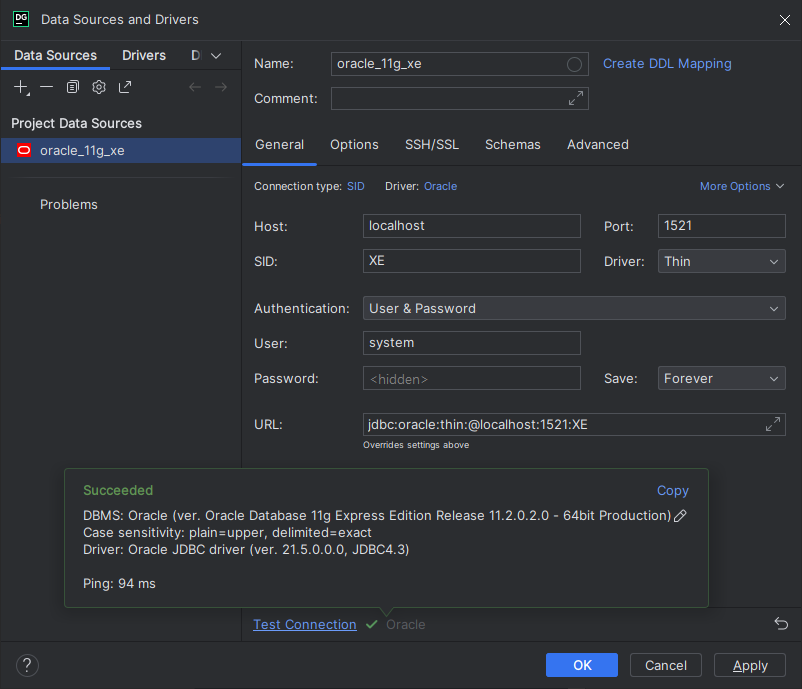
Task: Open the General tab
Action: pos(279,145)
